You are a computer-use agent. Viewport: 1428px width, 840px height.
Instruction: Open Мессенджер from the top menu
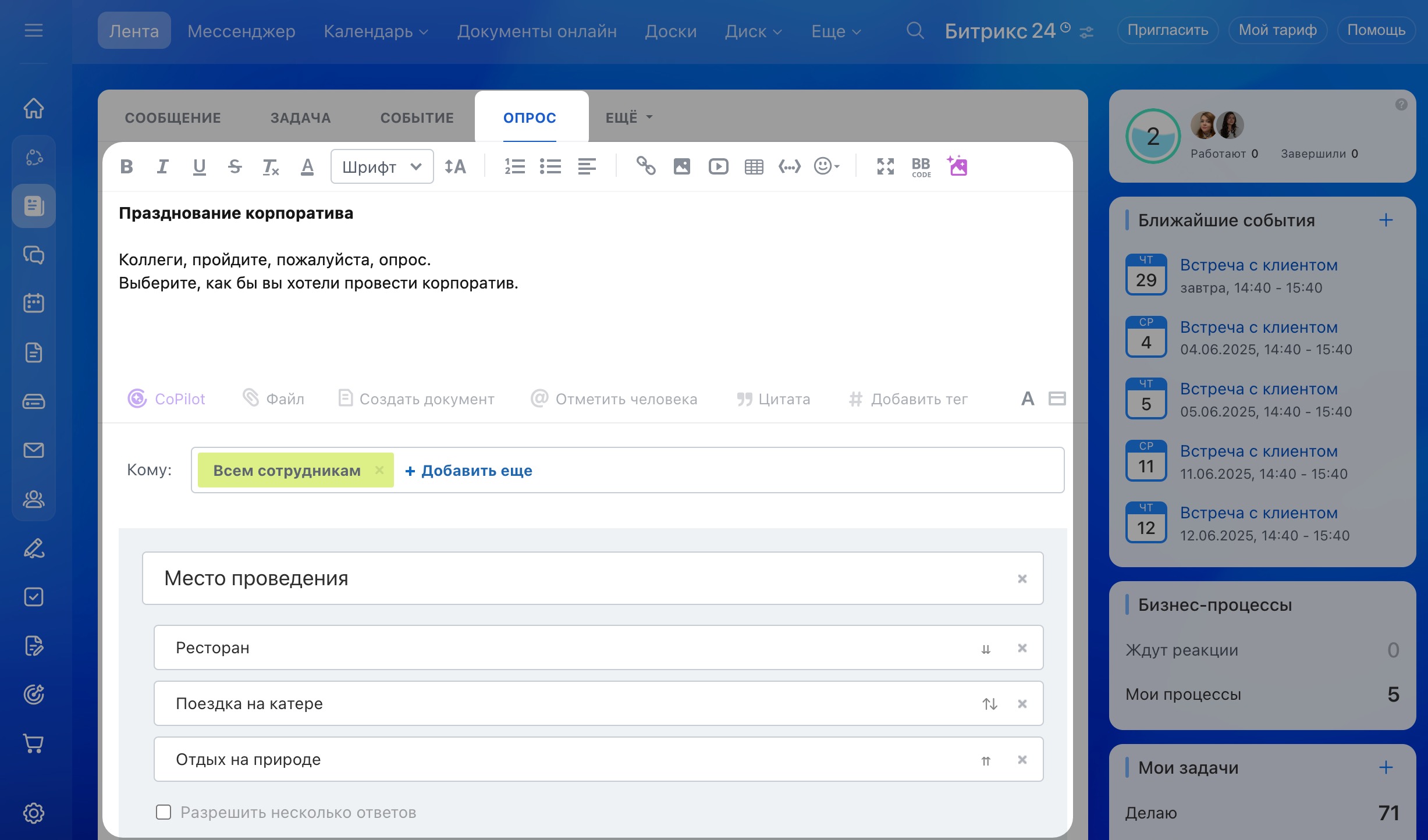(x=241, y=31)
